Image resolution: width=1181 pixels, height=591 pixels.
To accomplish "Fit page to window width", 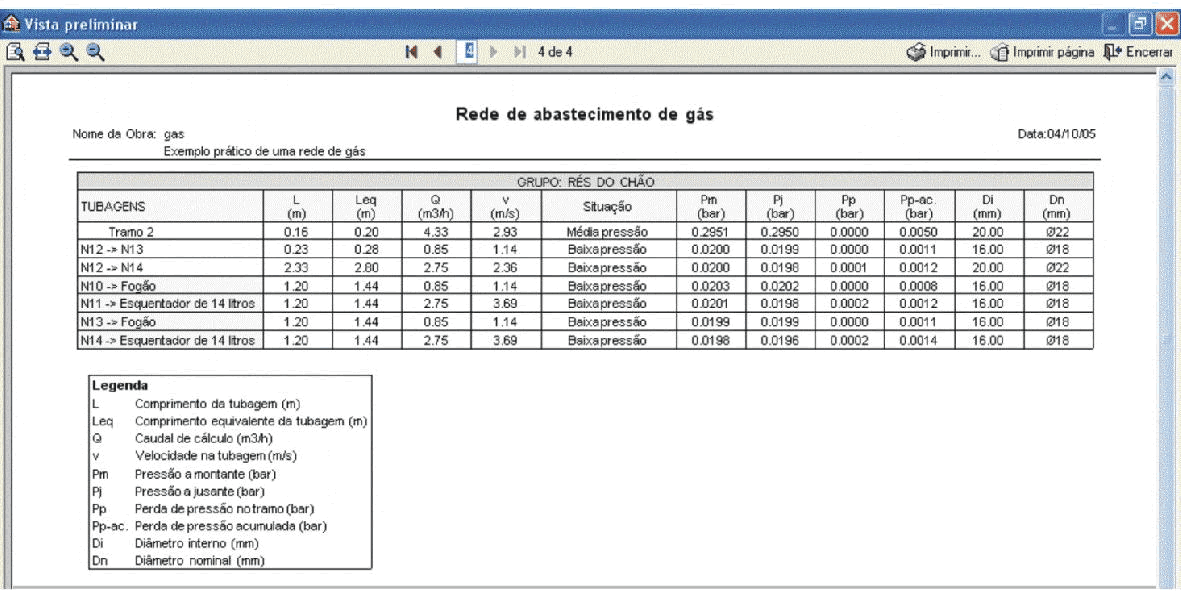I will click(x=43, y=52).
